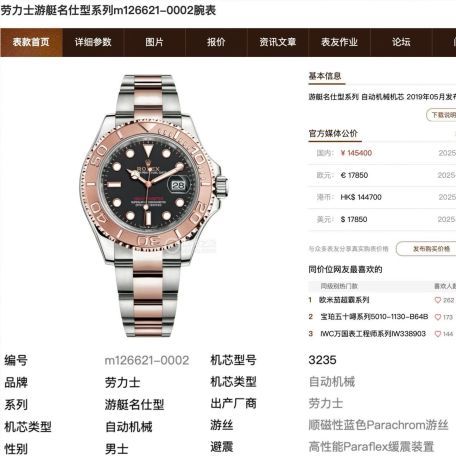456x456 pixels.
Task: Open the 宝珀五十噚系列5010-1130-B64B link
Action: [374, 317]
